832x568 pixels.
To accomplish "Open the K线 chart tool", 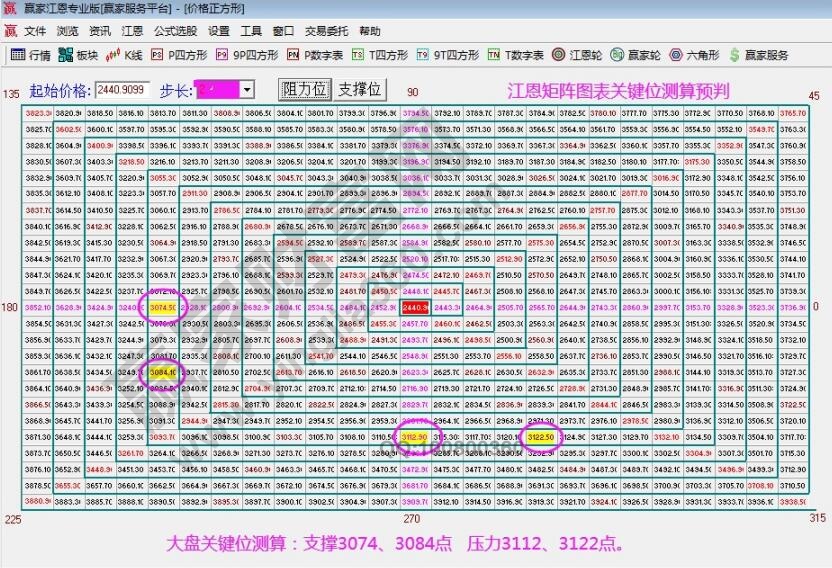I will (125, 55).
